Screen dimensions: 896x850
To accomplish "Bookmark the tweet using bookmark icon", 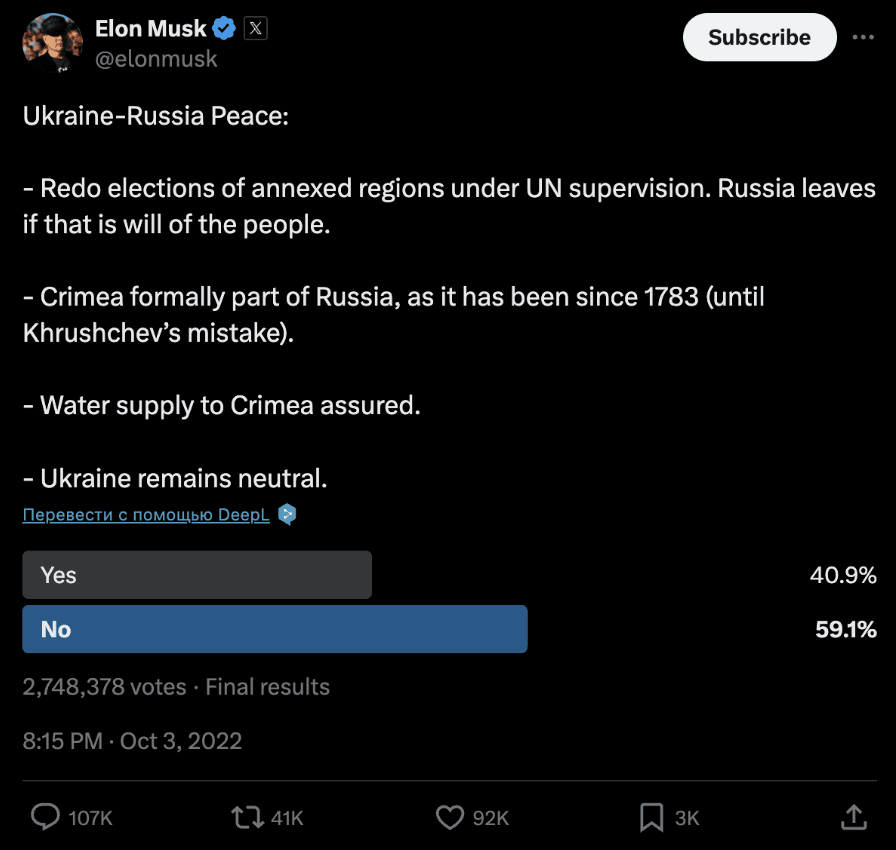I will tap(651, 817).
